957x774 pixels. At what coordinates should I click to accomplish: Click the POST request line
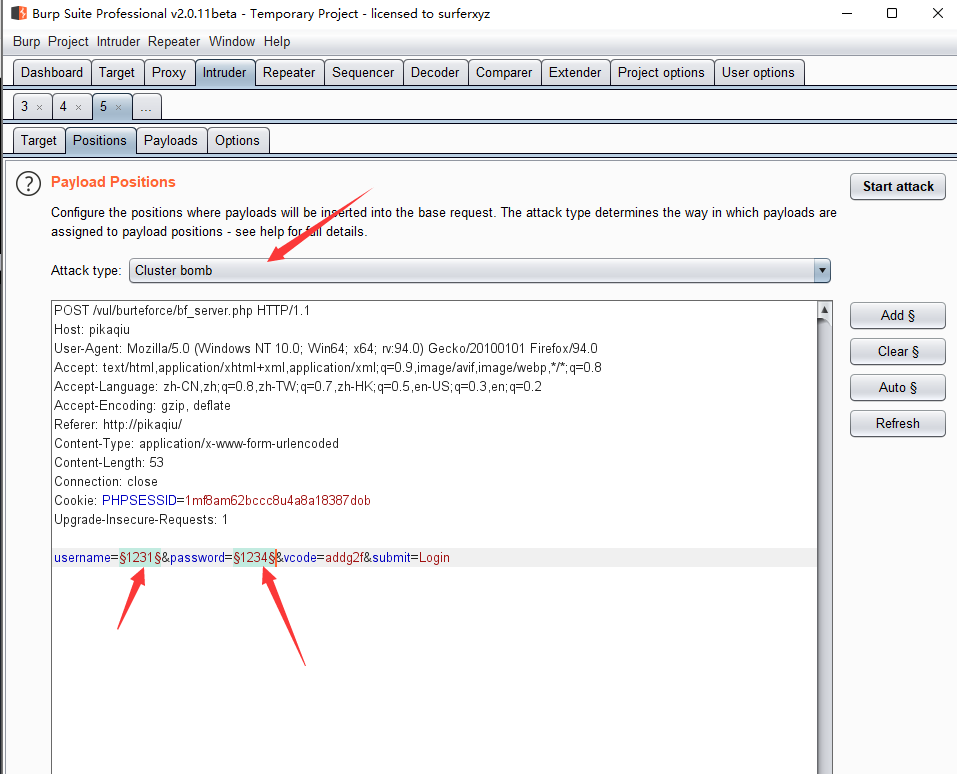pyautogui.click(x=182, y=311)
